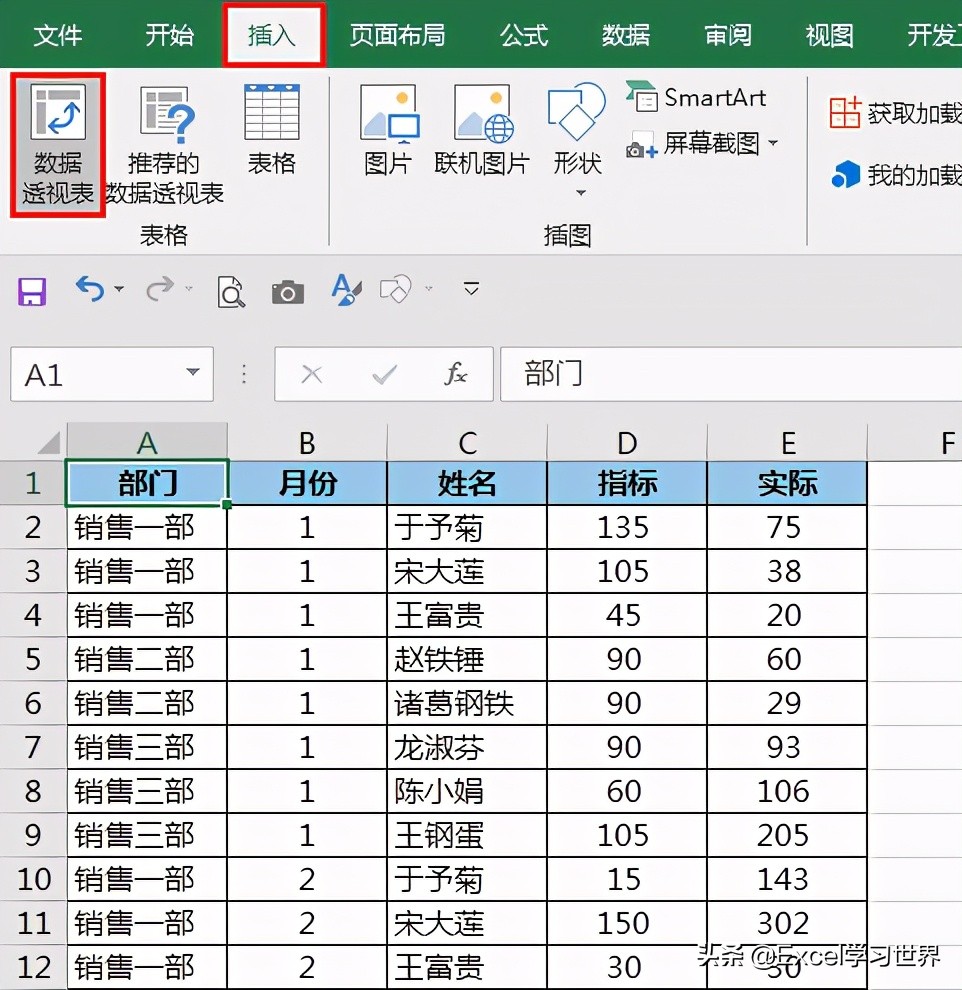Select cell containing 王钢蛋
Viewport: 962px width, 990px height.
[467, 835]
